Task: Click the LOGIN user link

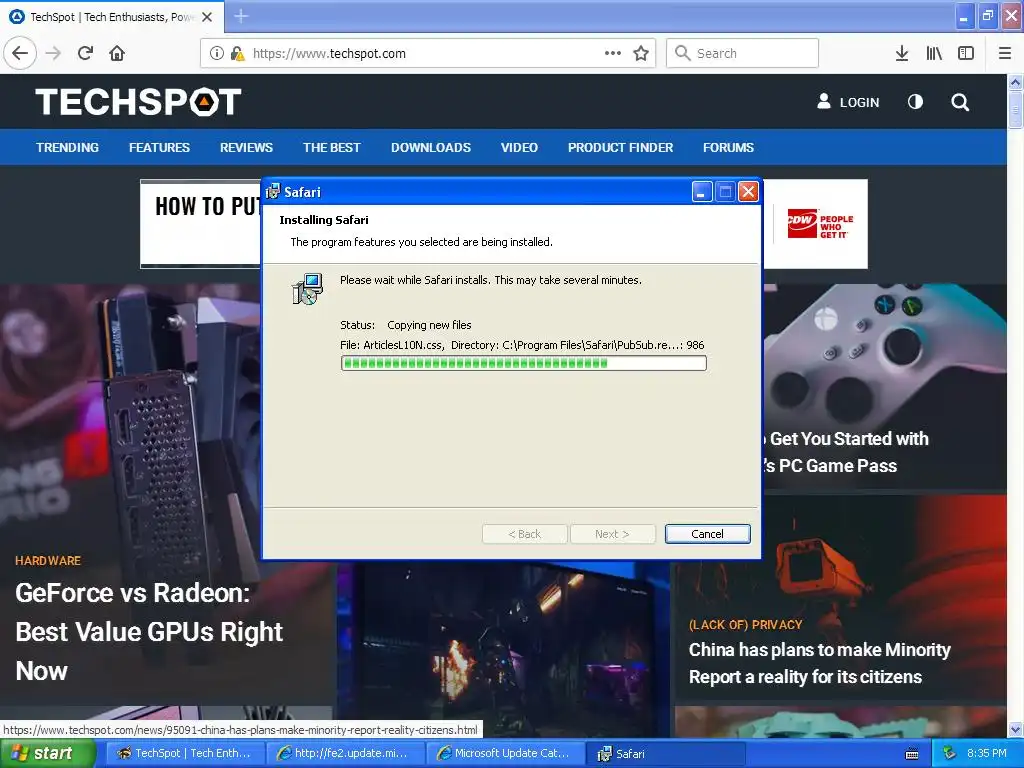Action: pyautogui.click(x=848, y=102)
